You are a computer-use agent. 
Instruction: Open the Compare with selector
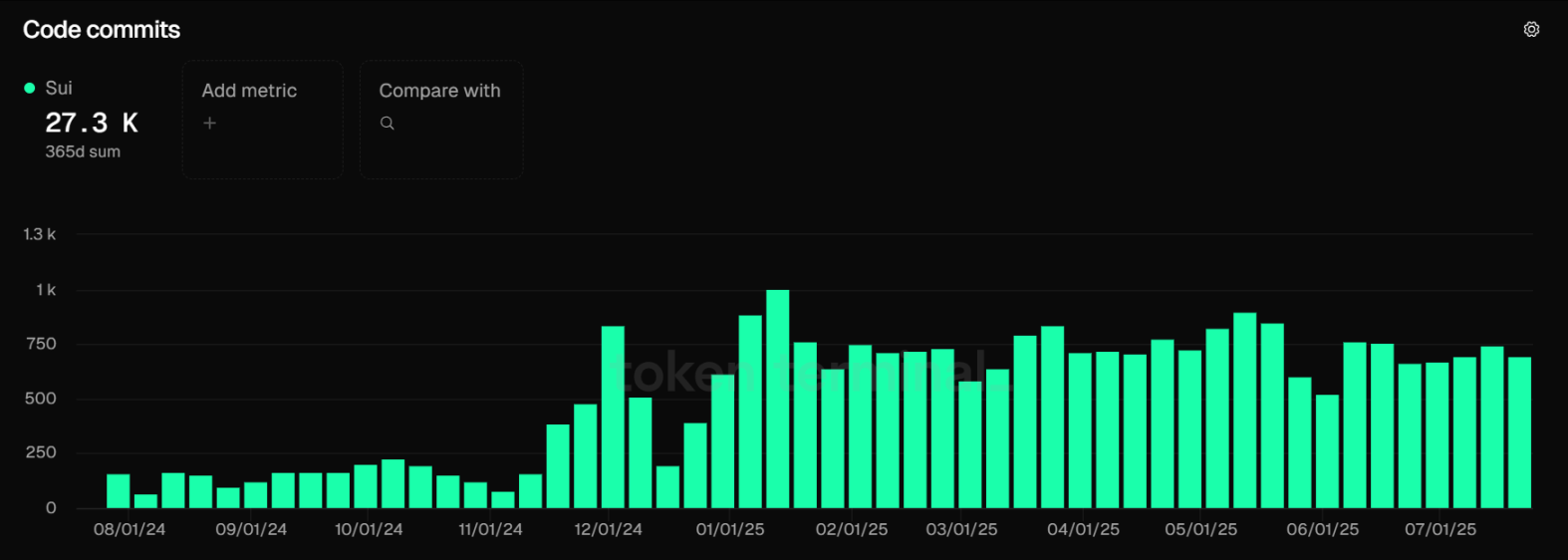[x=440, y=119]
